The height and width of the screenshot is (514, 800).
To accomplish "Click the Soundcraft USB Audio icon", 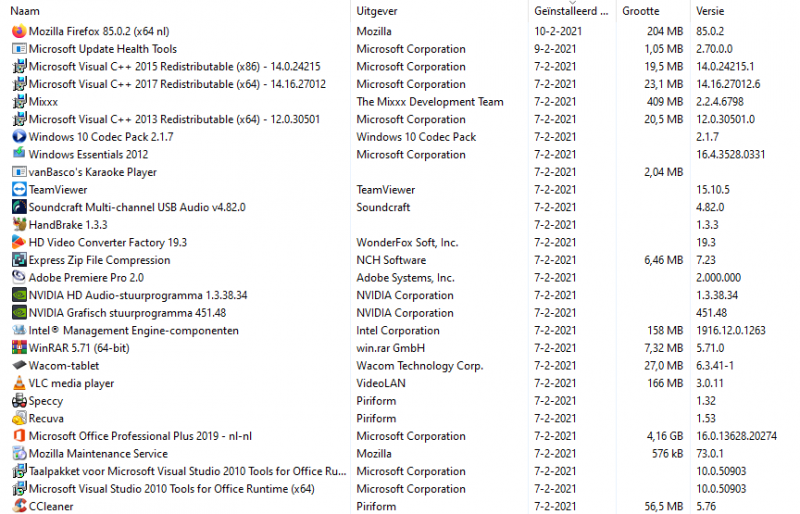I will click(19, 207).
